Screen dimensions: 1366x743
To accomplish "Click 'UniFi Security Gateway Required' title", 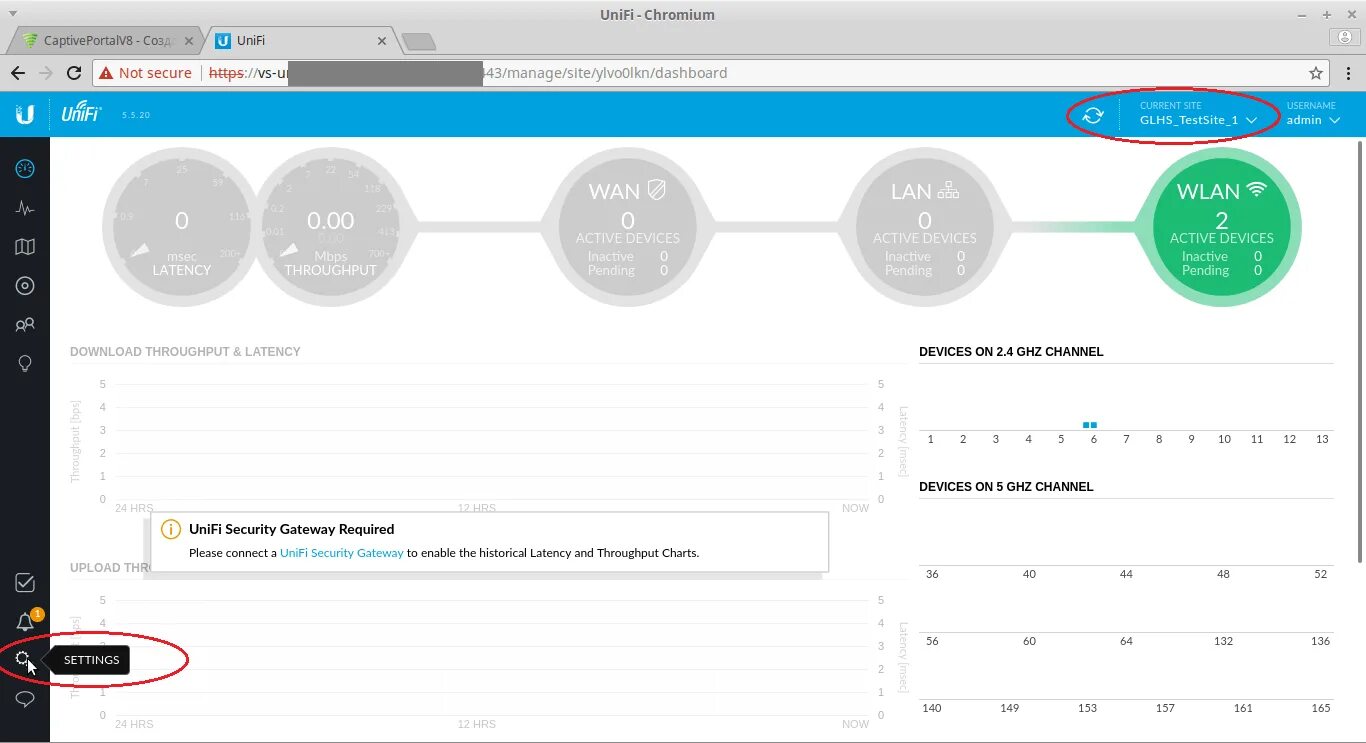I will 292,530.
